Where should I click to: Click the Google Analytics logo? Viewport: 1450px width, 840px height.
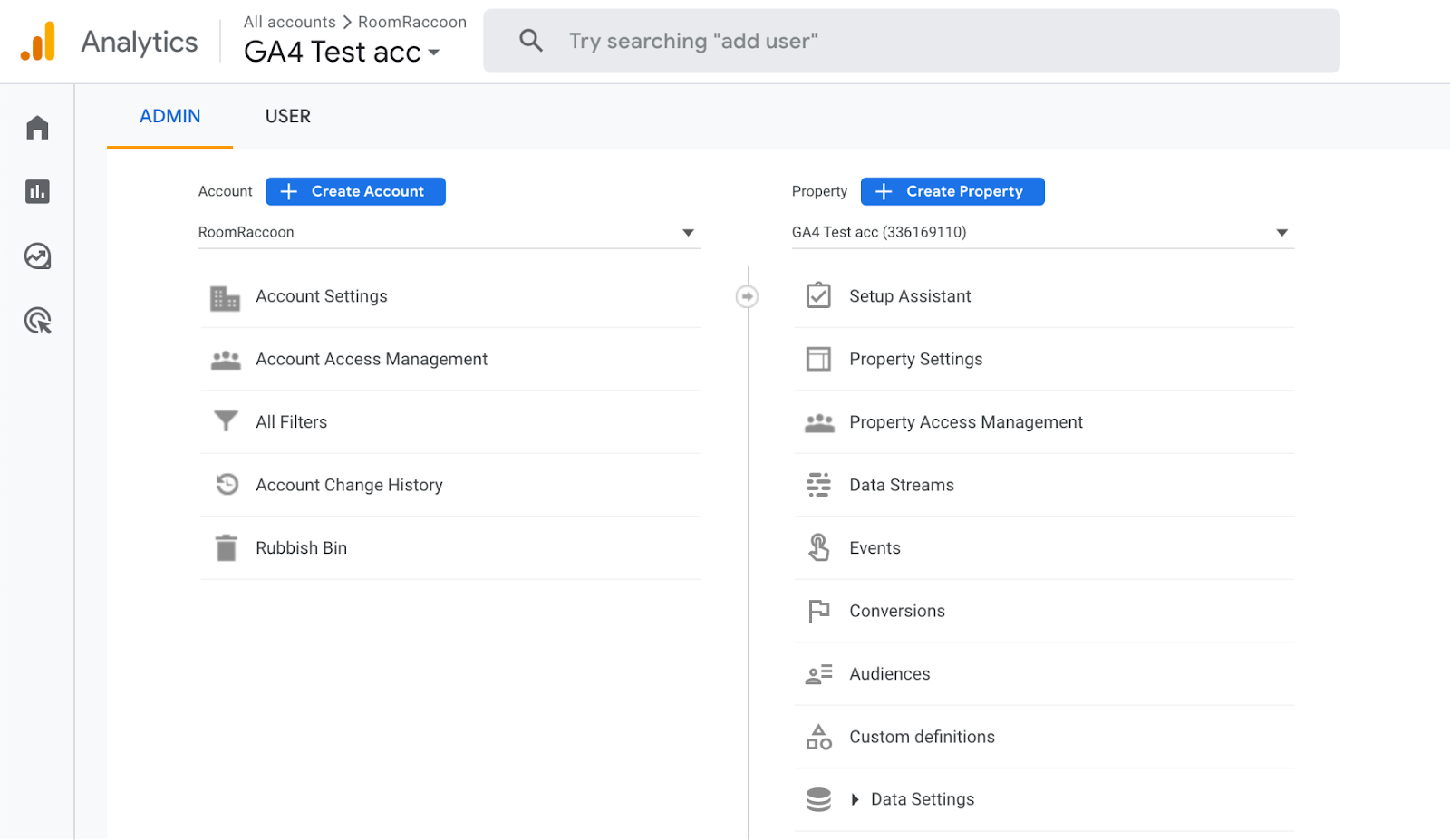[38, 42]
